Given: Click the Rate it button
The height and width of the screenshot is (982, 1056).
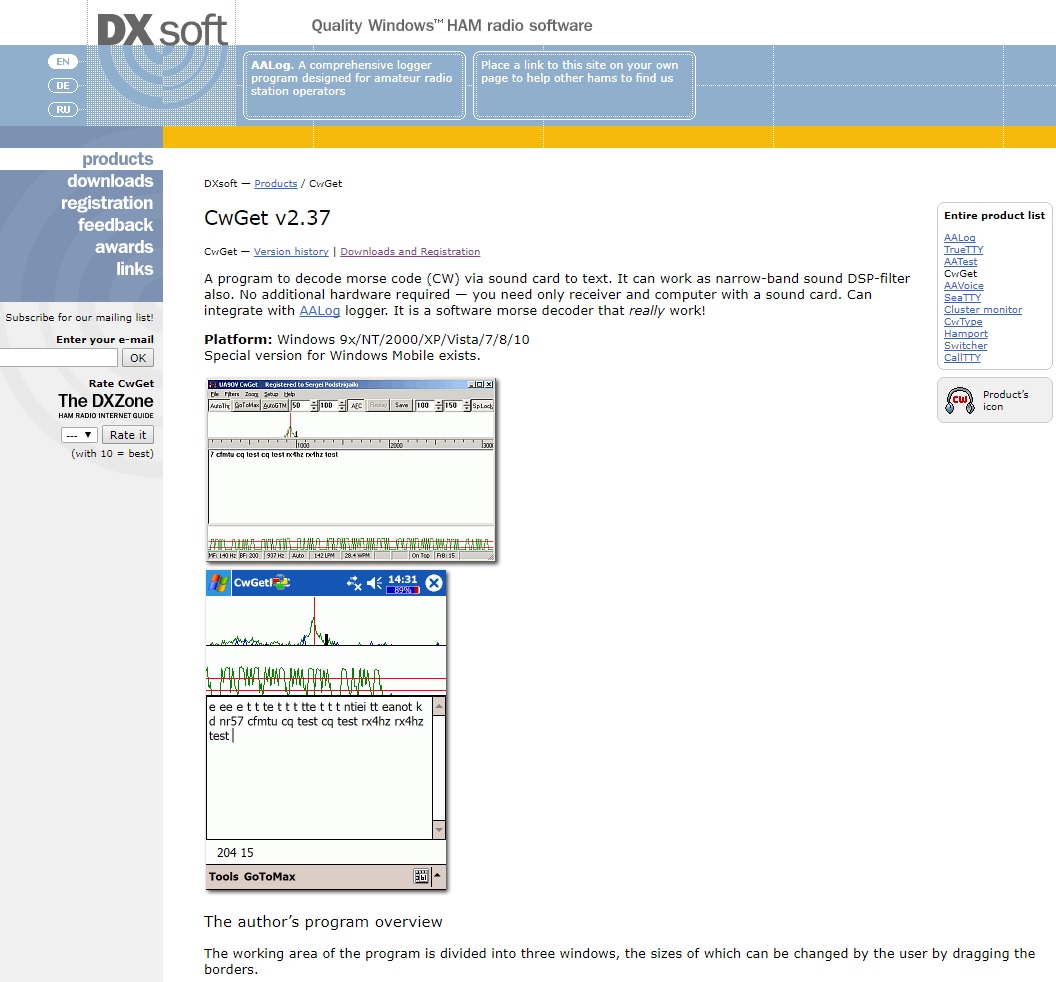Looking at the screenshot, I should [128, 435].
